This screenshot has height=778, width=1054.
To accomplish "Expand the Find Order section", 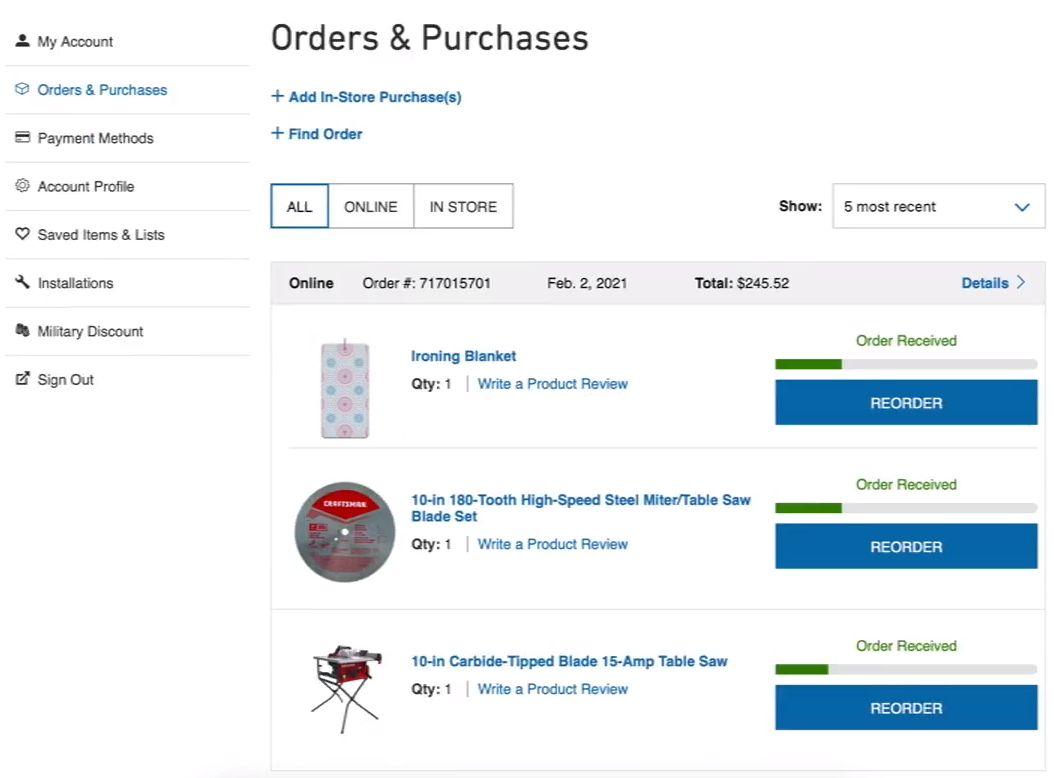I will (x=317, y=133).
